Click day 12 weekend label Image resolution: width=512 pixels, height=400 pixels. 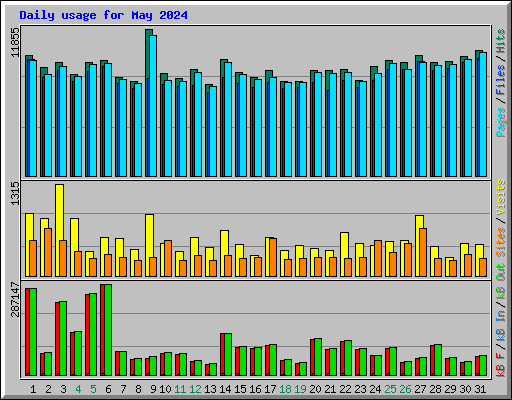195,389
